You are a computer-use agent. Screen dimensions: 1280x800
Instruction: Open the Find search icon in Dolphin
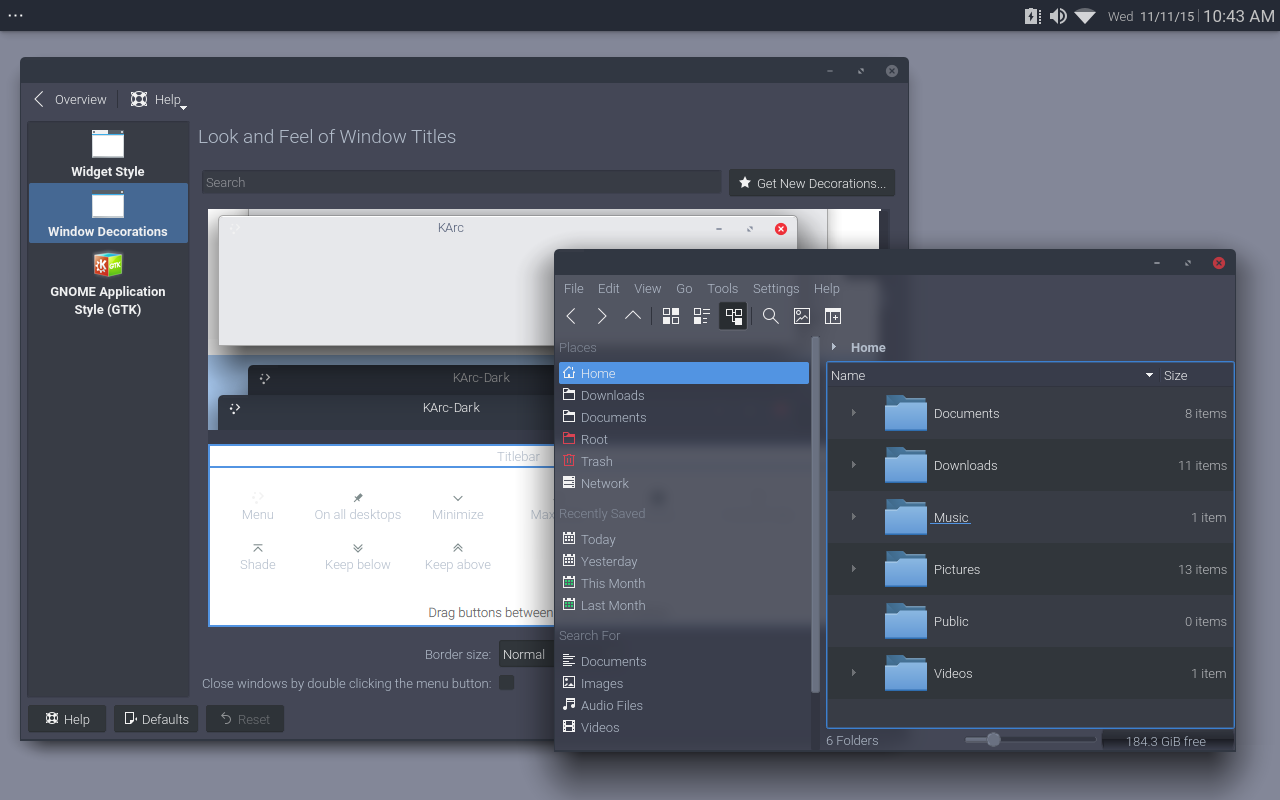[771, 316]
